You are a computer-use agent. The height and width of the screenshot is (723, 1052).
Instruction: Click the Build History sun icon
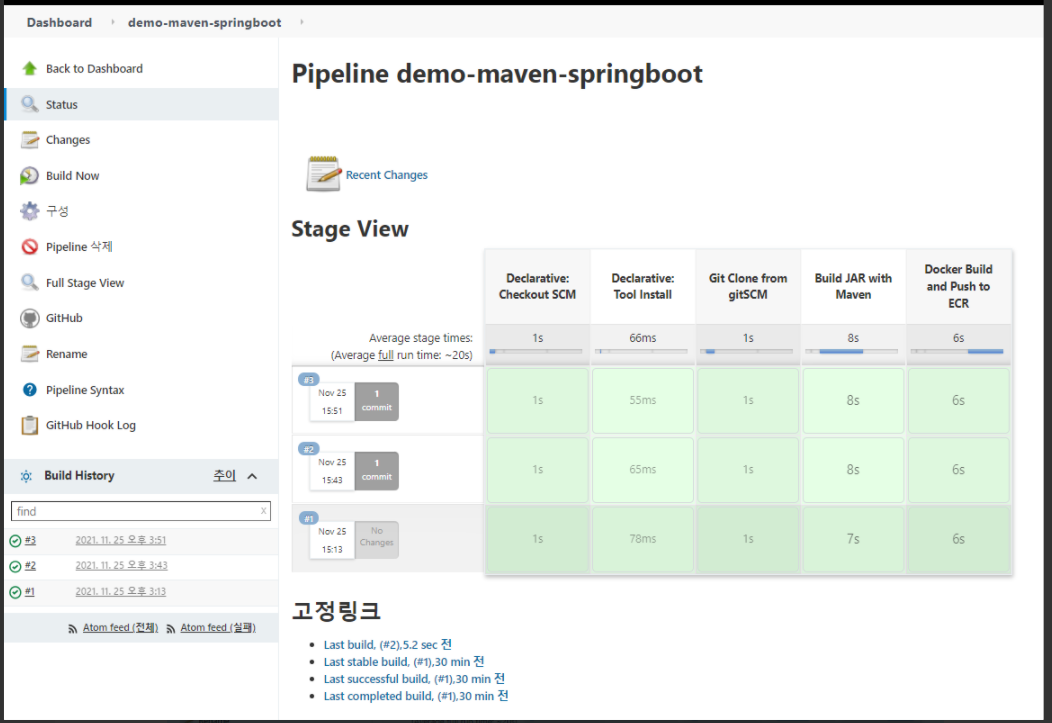[x=26, y=476]
